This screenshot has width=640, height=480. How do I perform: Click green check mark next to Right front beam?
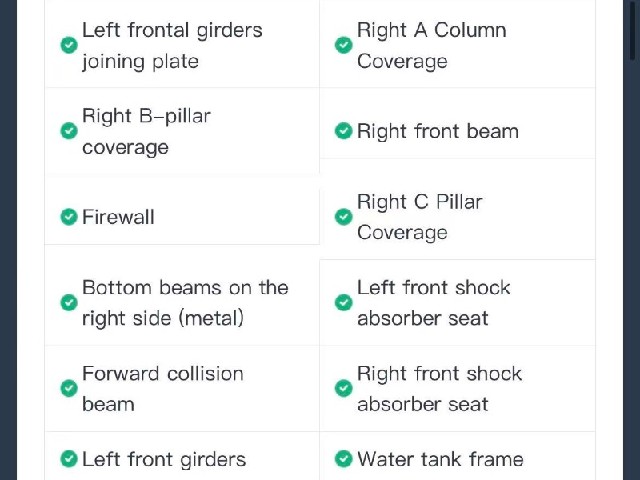point(344,131)
